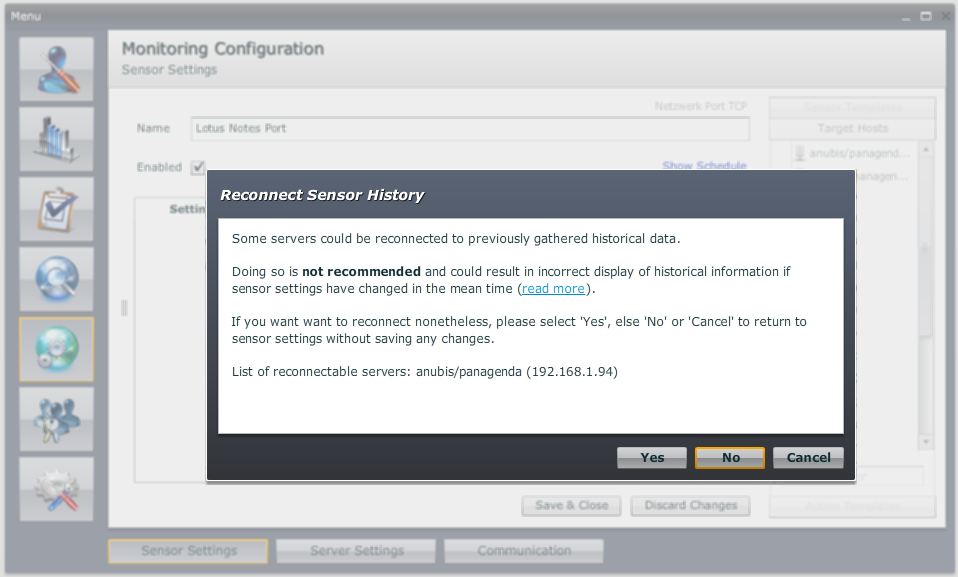Viewport: 958px width, 577px height.
Task: Click Yes to reconnect sensor history
Action: 652,457
